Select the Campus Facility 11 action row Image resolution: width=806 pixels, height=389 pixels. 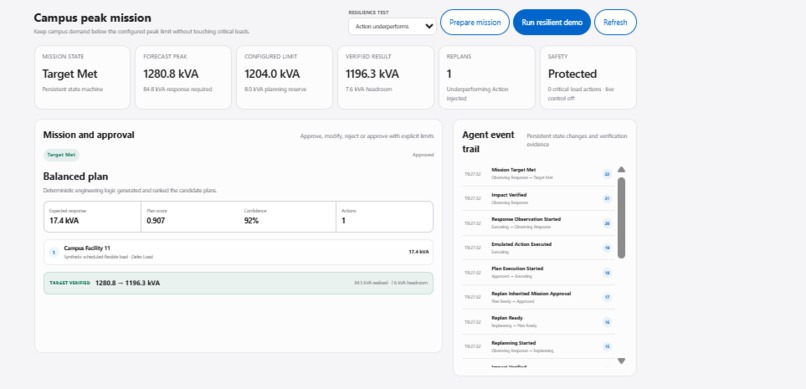(239, 252)
